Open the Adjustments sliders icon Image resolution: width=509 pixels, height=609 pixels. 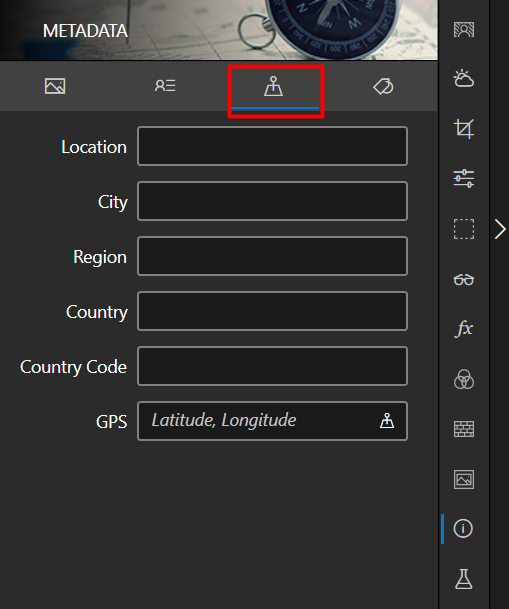pyautogui.click(x=464, y=179)
